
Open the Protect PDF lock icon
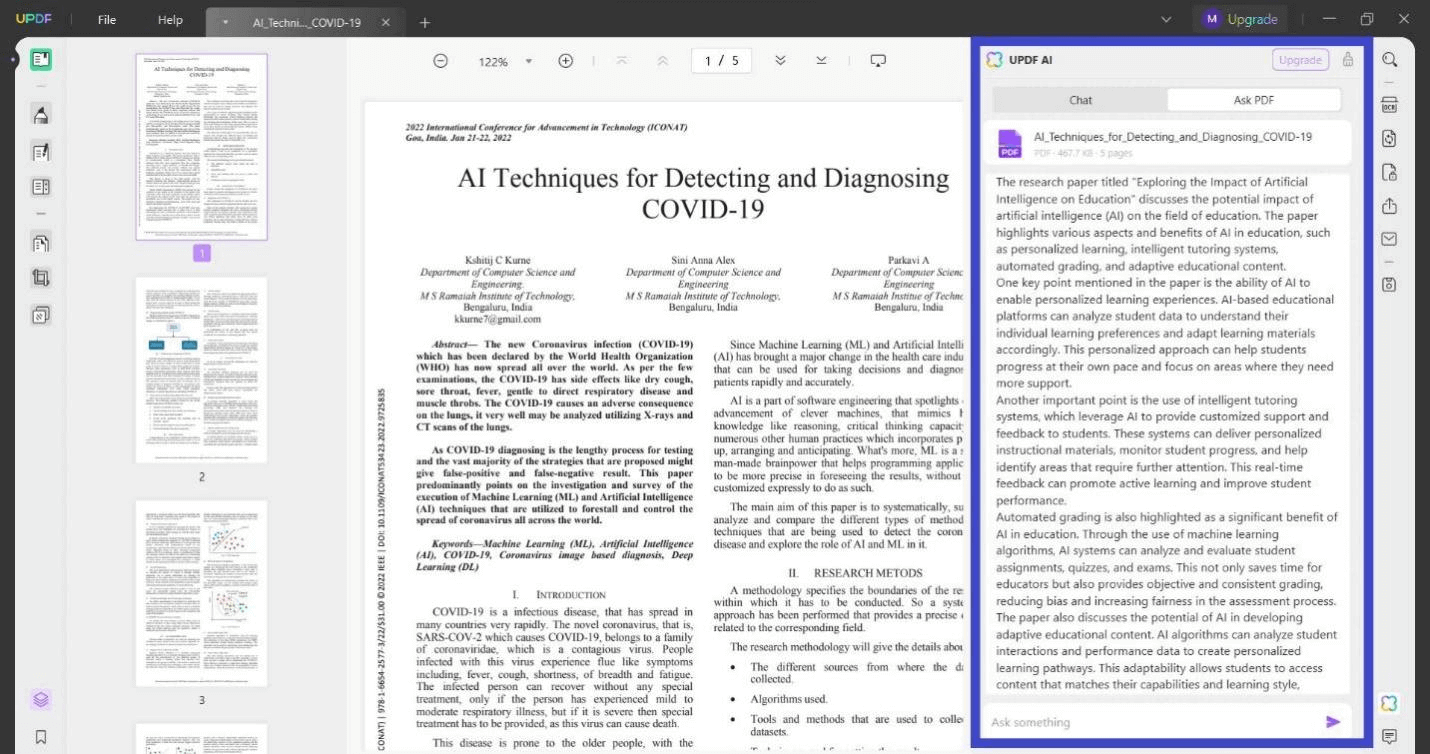pos(1389,173)
